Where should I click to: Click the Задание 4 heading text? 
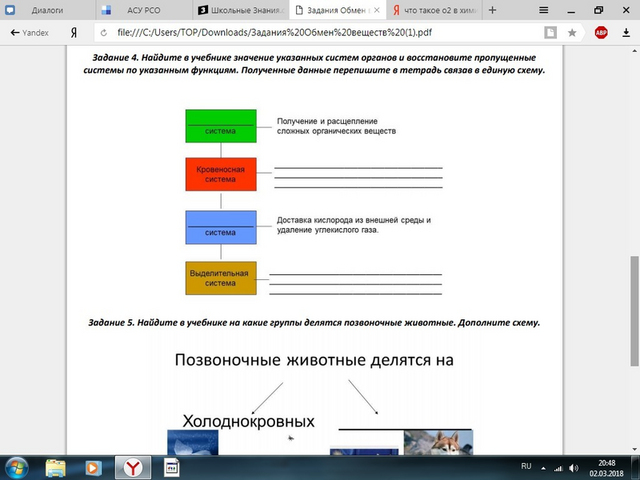pyautogui.click(x=314, y=64)
